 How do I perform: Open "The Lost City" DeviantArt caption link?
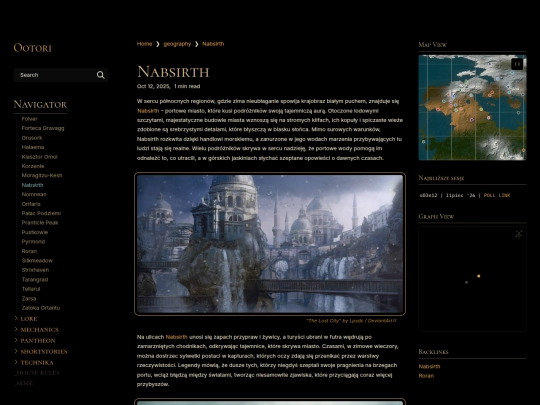pyautogui.click(x=350, y=321)
